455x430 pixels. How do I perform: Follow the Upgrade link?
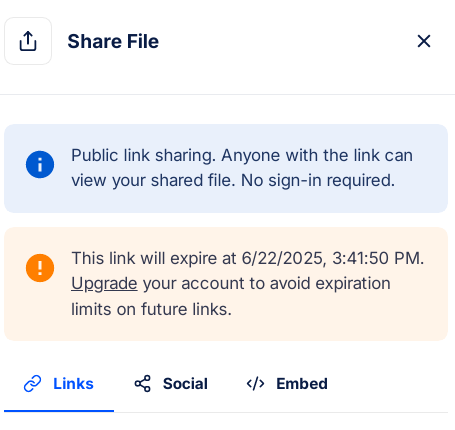click(x=104, y=284)
